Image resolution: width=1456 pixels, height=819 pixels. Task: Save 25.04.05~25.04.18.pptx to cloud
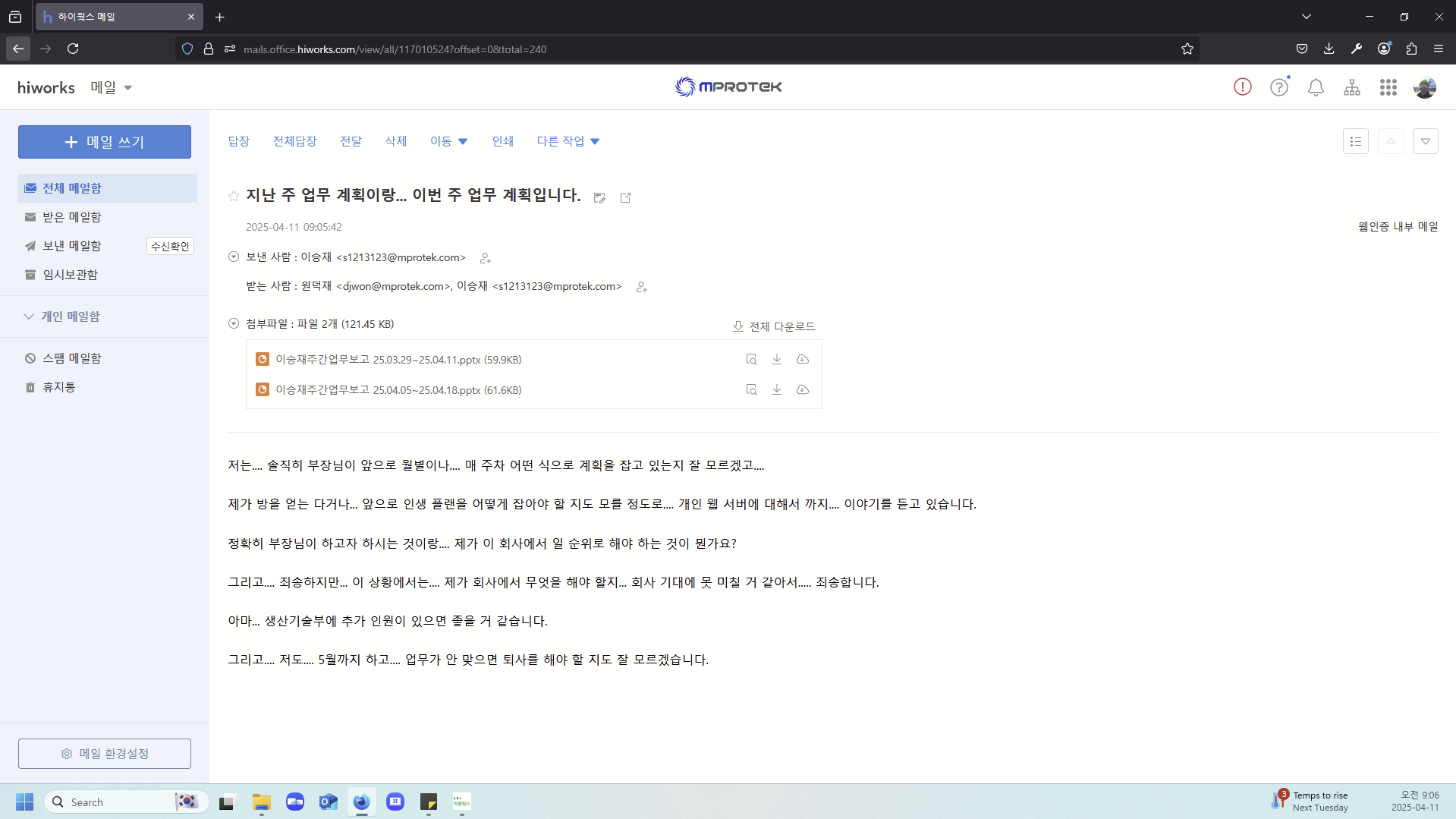[x=803, y=389]
